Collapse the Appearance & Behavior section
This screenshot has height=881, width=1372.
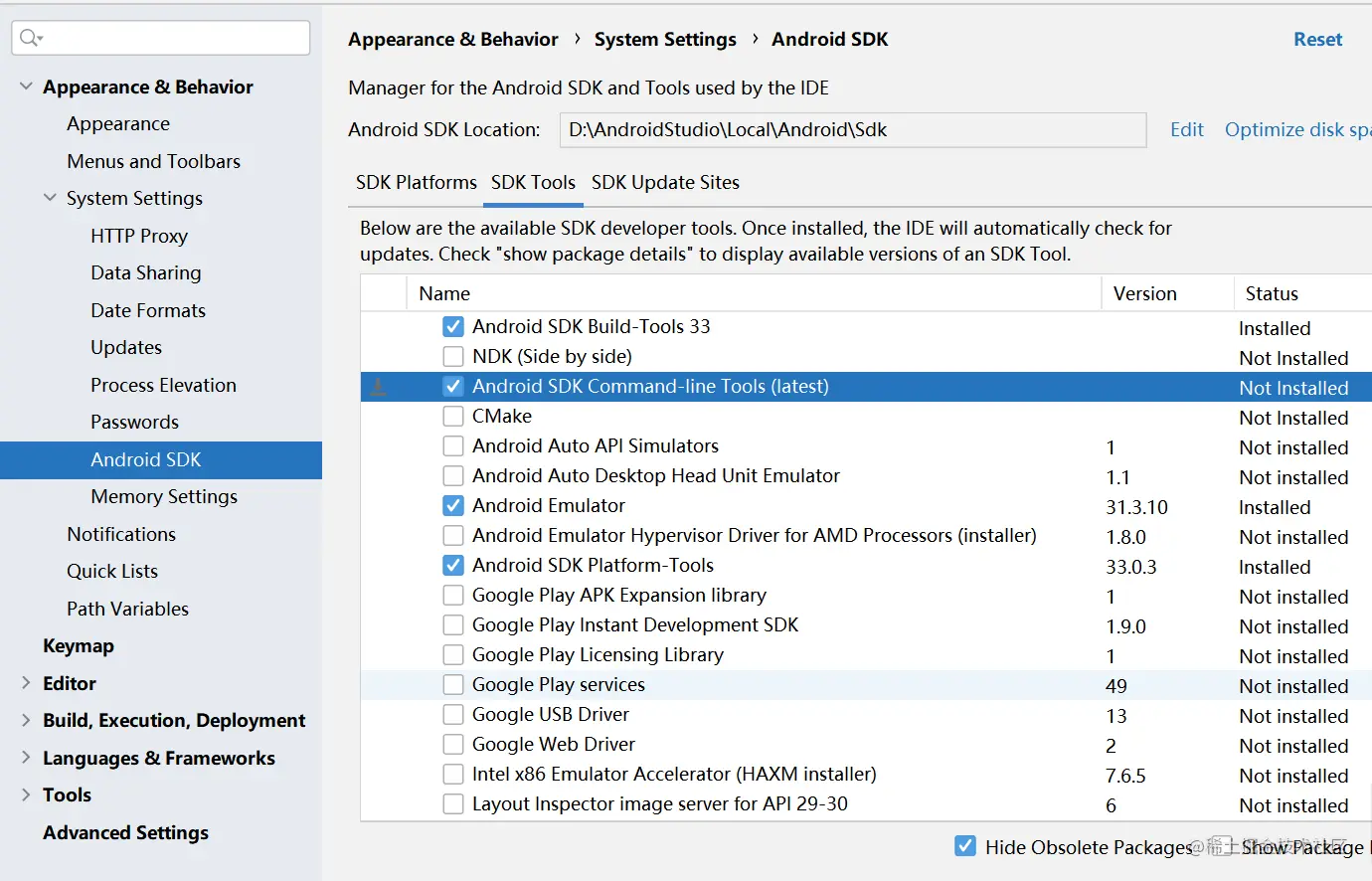tap(26, 88)
